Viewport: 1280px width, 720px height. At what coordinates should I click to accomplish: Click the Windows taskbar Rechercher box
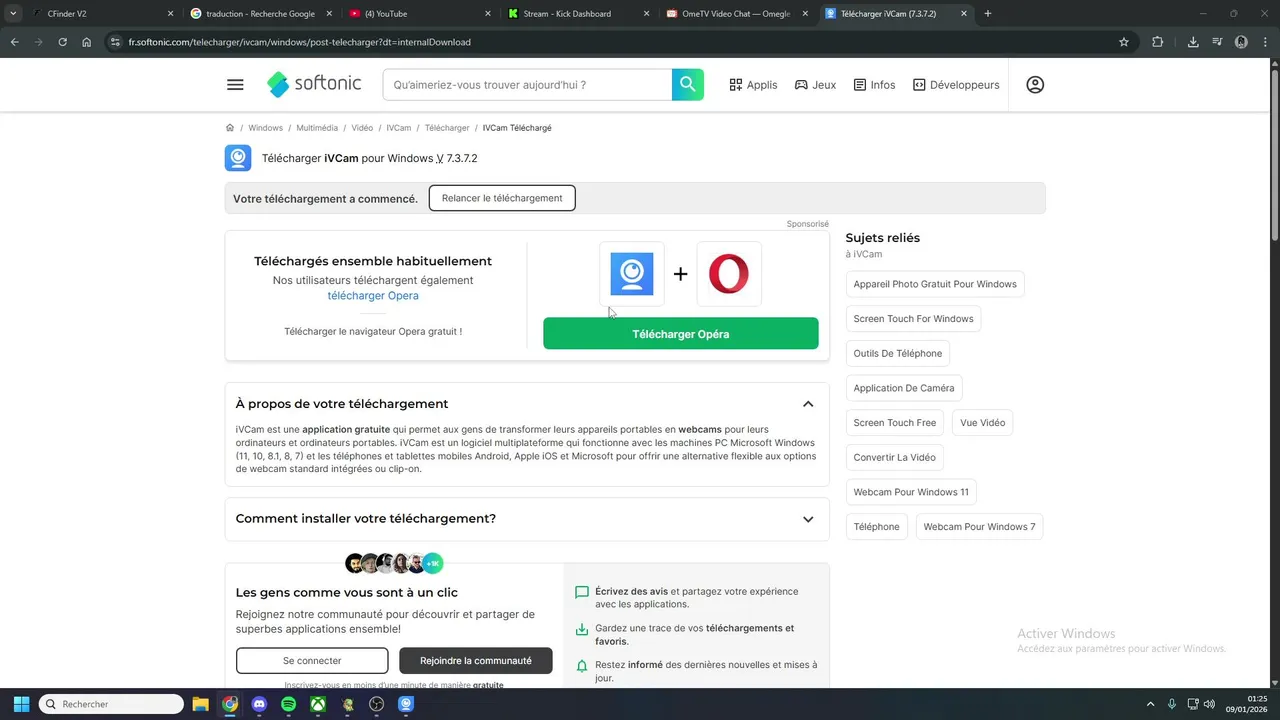(x=111, y=704)
